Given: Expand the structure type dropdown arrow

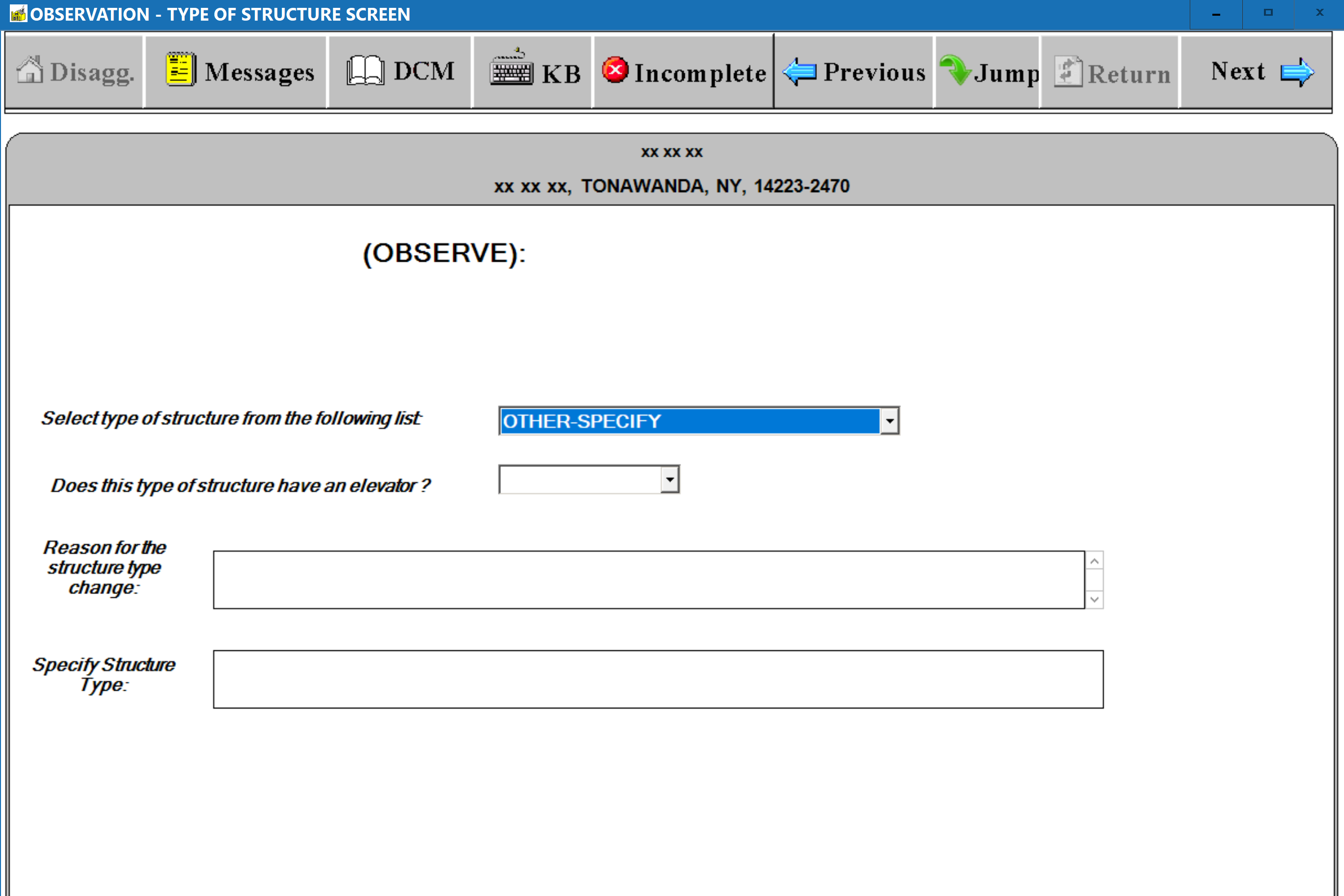Looking at the screenshot, I should (x=889, y=421).
